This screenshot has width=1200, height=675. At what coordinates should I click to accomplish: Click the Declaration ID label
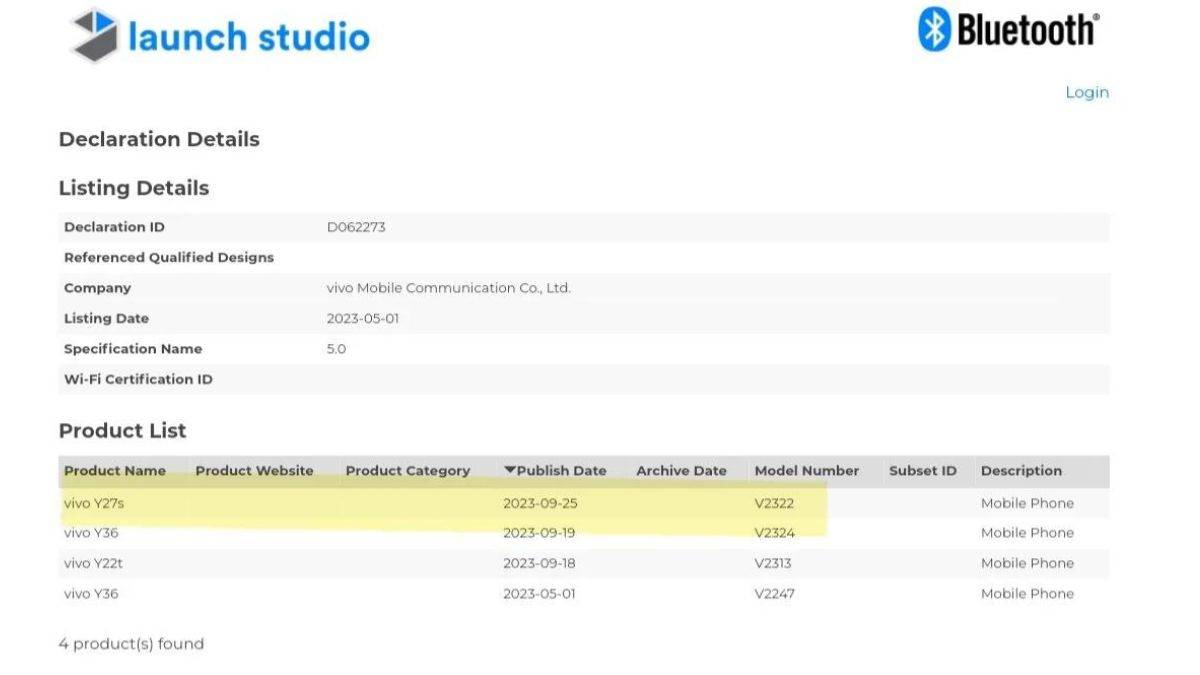(x=114, y=227)
